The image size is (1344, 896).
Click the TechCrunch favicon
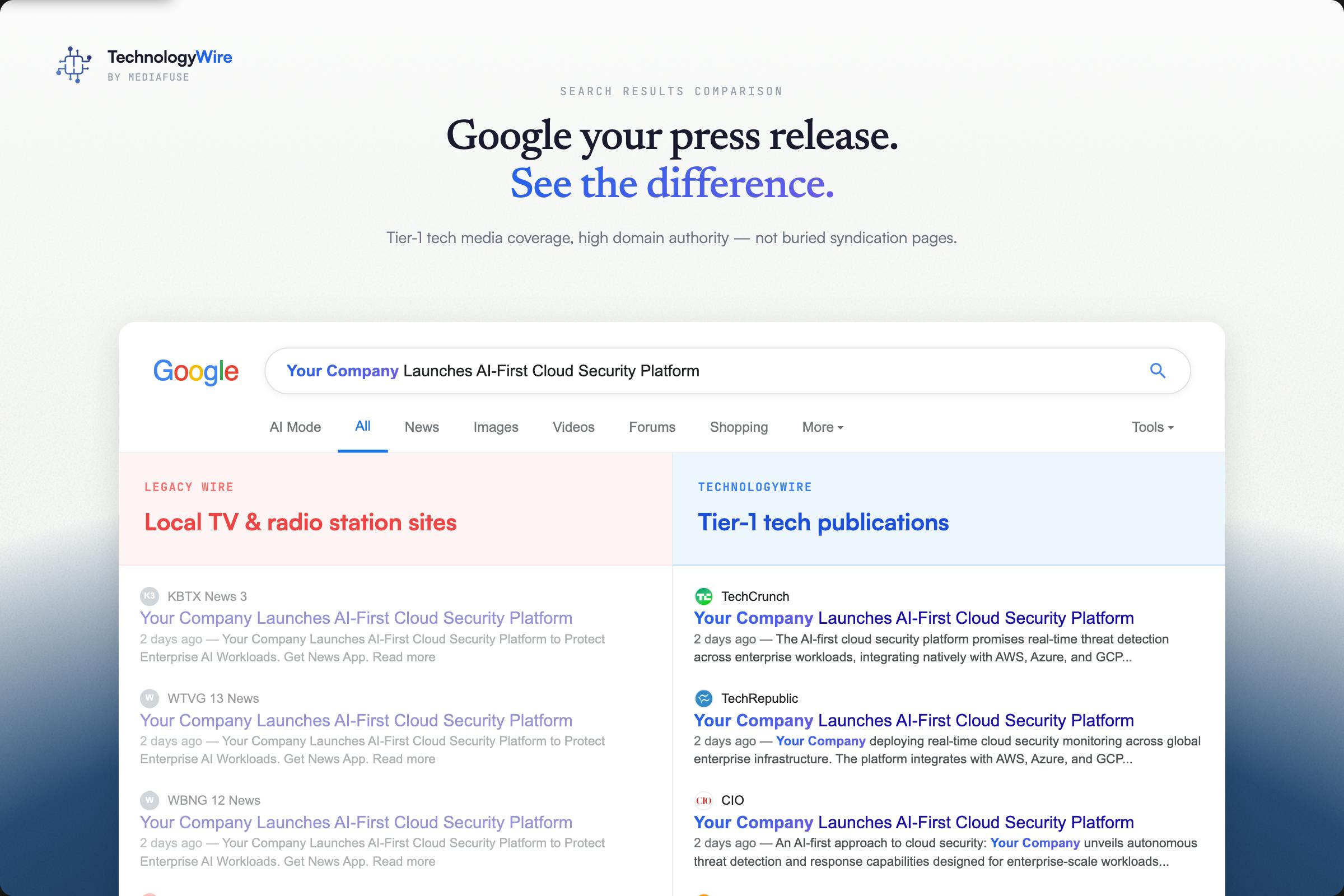703,596
